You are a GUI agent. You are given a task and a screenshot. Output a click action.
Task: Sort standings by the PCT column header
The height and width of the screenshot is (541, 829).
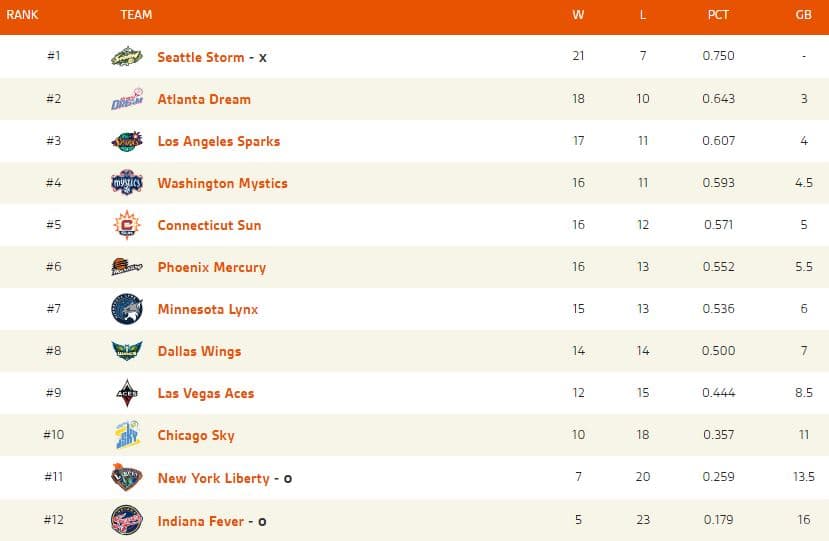718,15
